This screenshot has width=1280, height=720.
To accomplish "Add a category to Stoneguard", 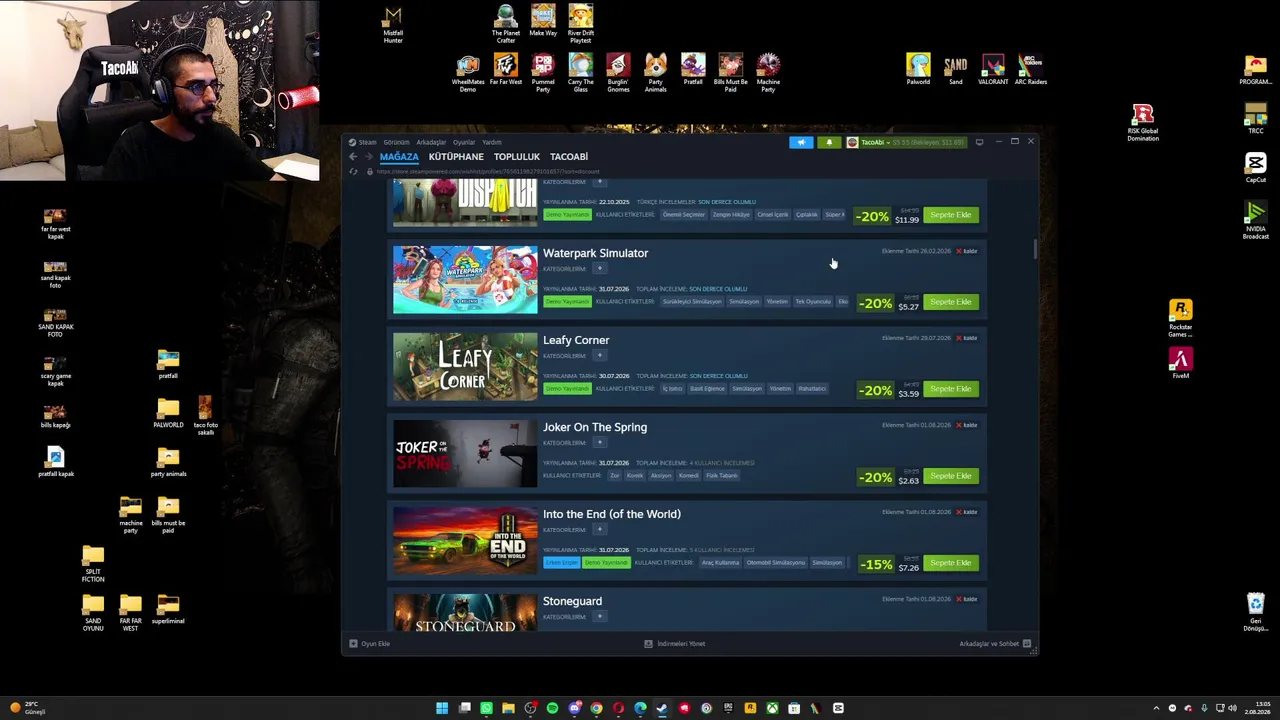I will [599, 617].
